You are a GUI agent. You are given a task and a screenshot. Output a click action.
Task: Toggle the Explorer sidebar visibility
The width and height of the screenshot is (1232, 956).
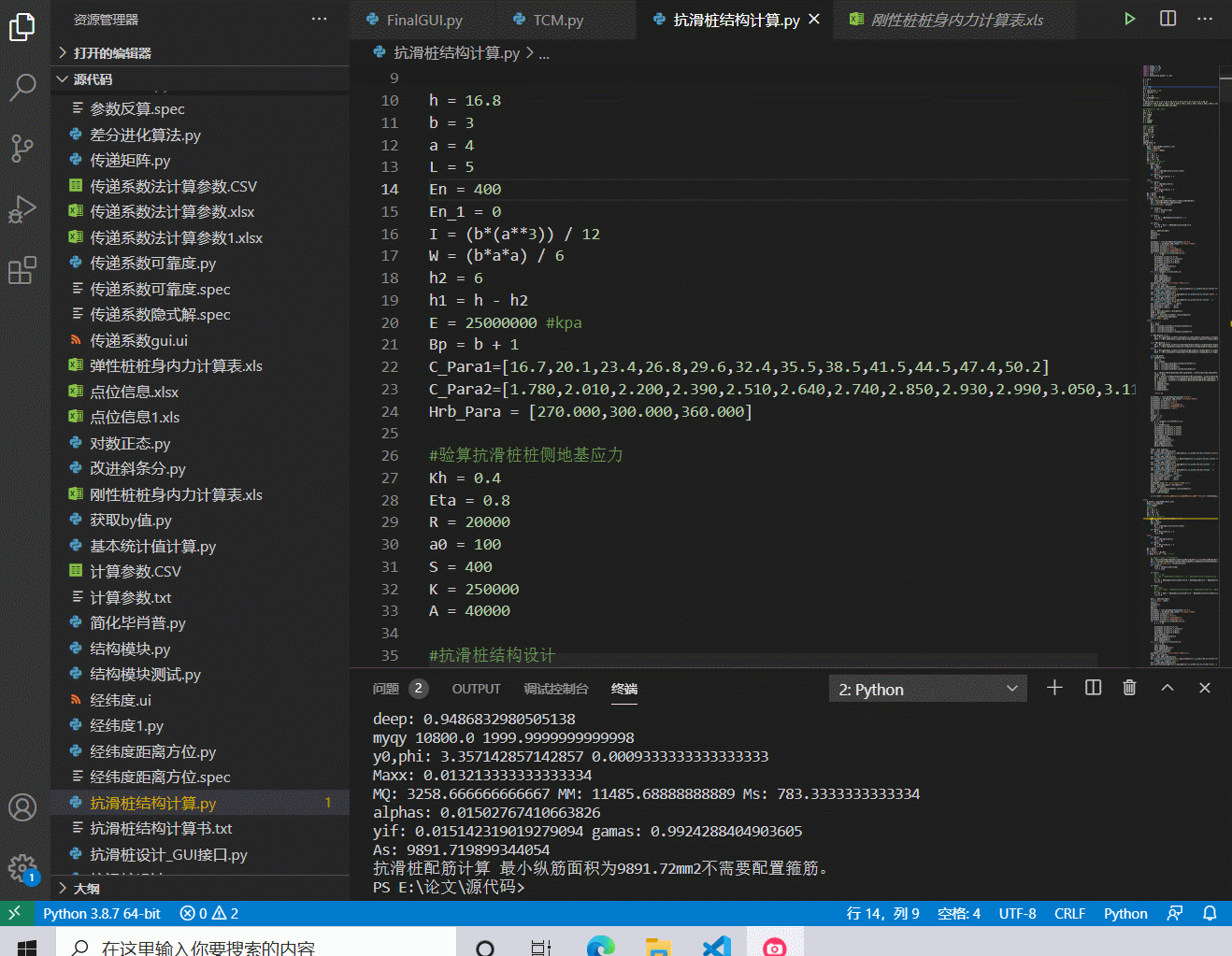22,28
